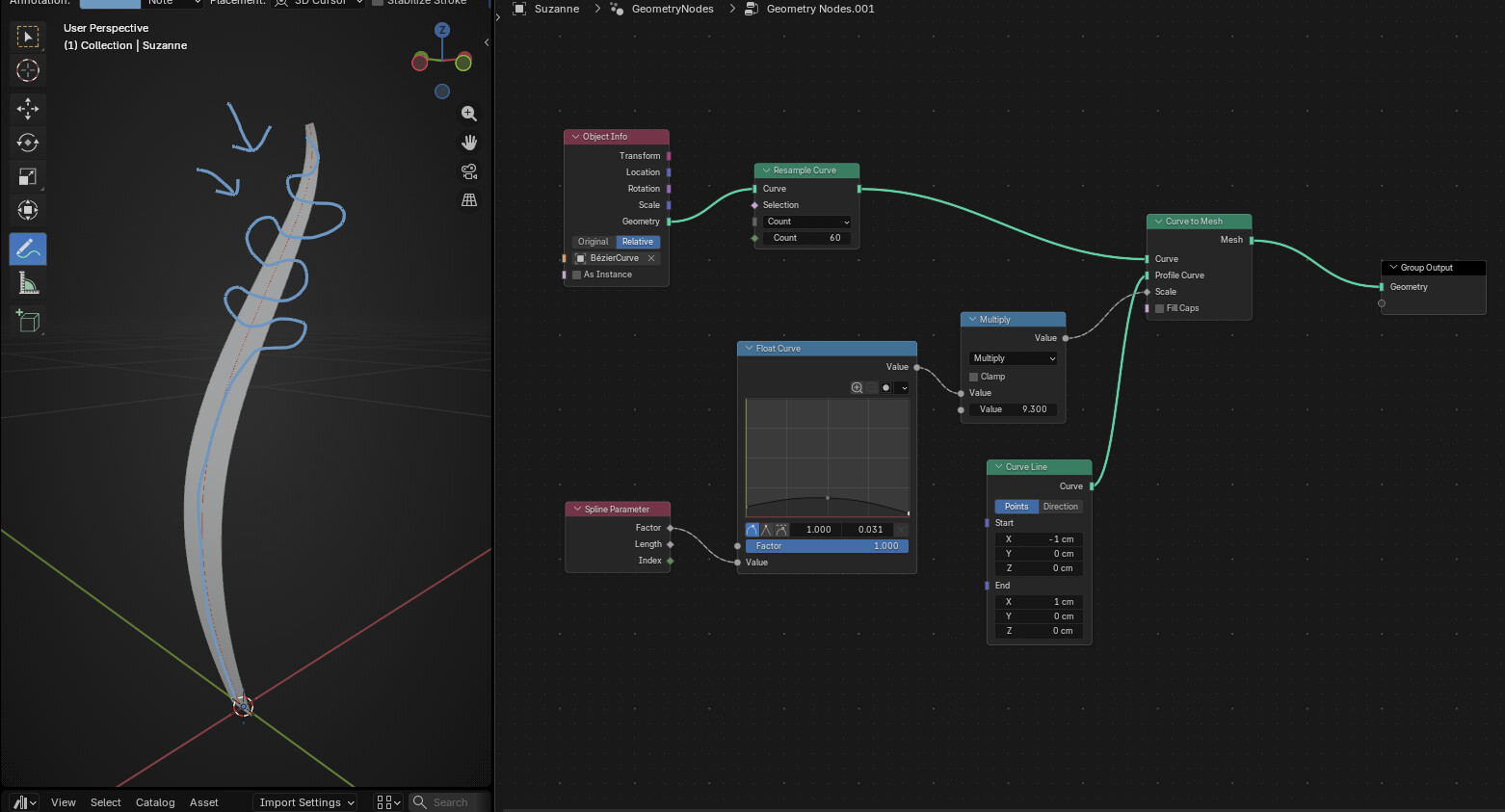Select the Move tool in the viewport toolbar
1505x812 pixels.
click(x=28, y=108)
